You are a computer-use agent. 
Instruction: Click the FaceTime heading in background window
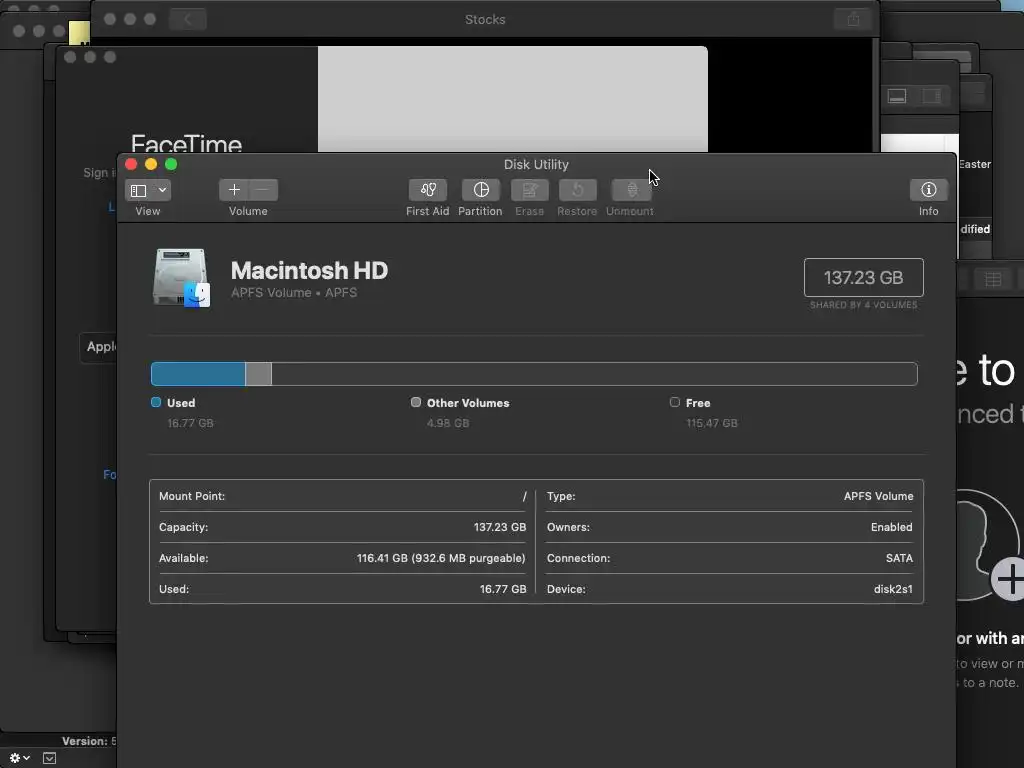(186, 144)
